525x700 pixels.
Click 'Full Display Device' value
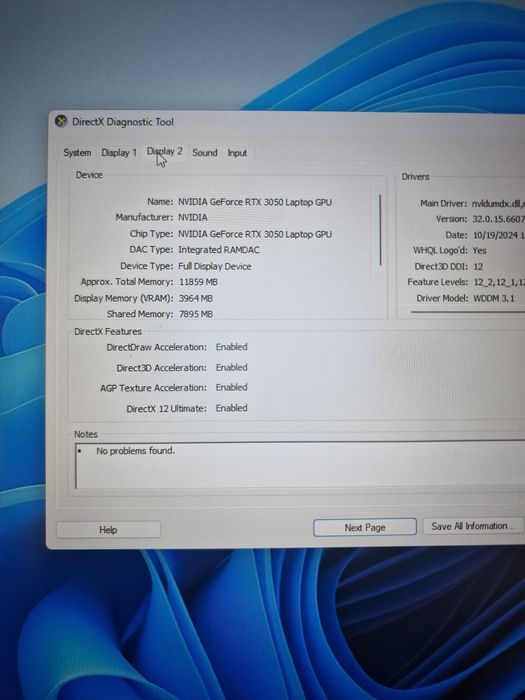215,266
